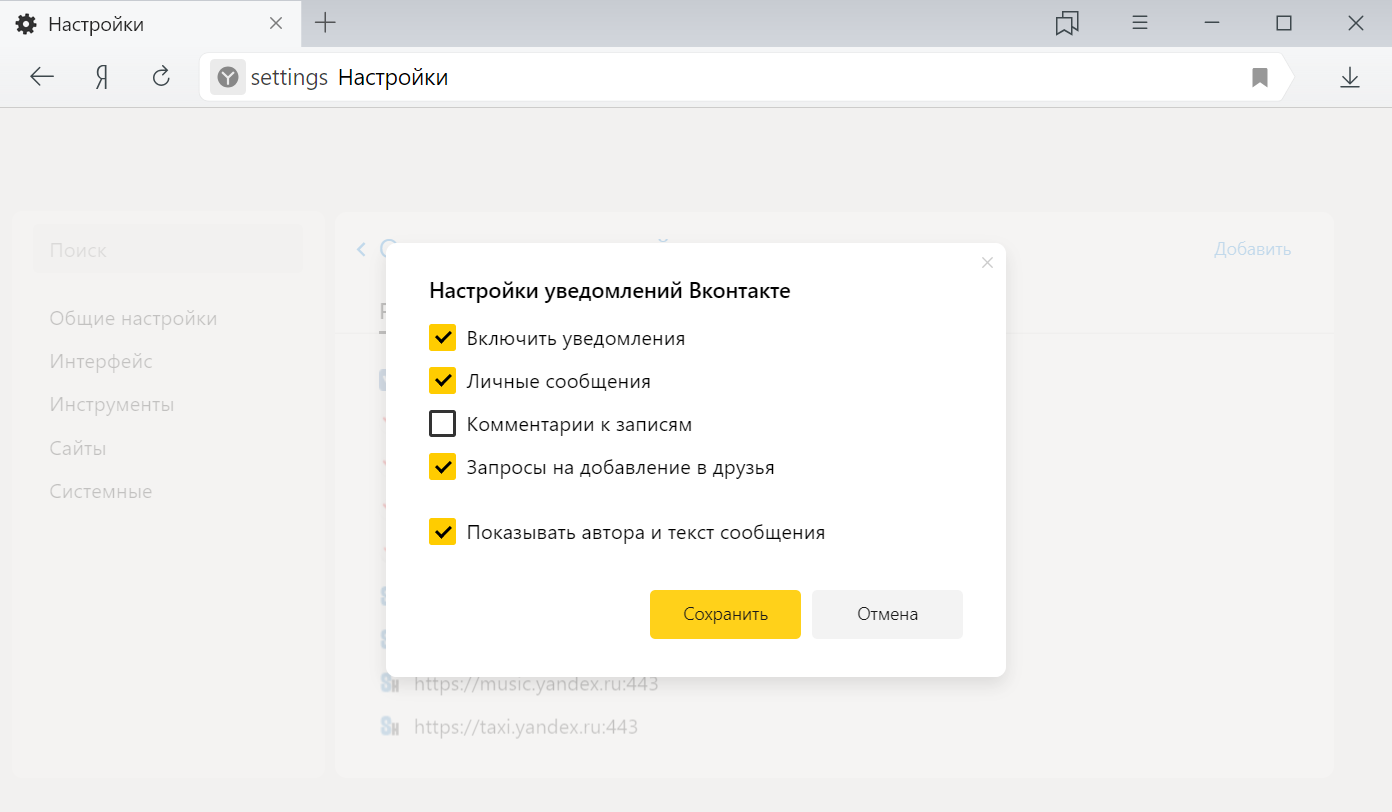Viewport: 1392px width, 812px height.
Task: Enable Комментарии к записям checkbox
Action: point(443,424)
